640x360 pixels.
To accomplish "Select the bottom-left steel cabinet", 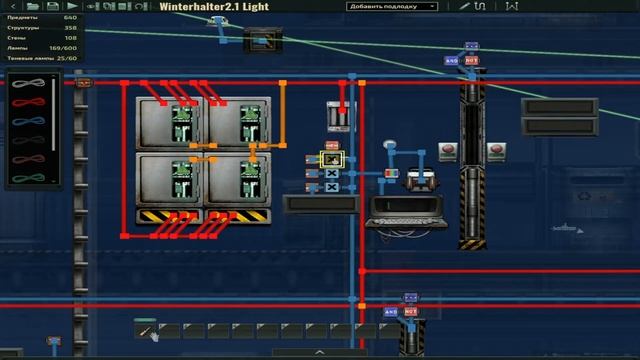I will point(169,180).
